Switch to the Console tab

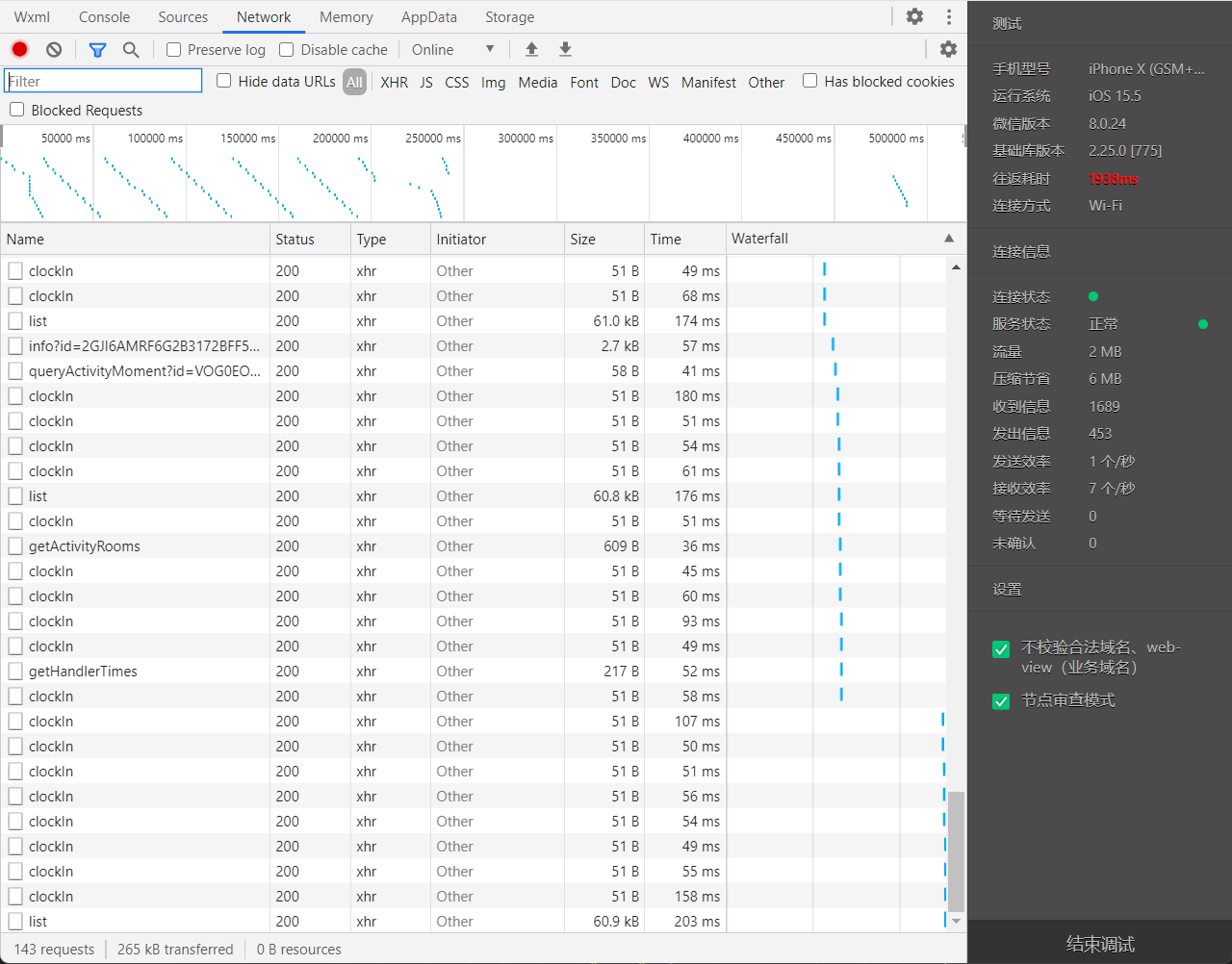coord(104,17)
